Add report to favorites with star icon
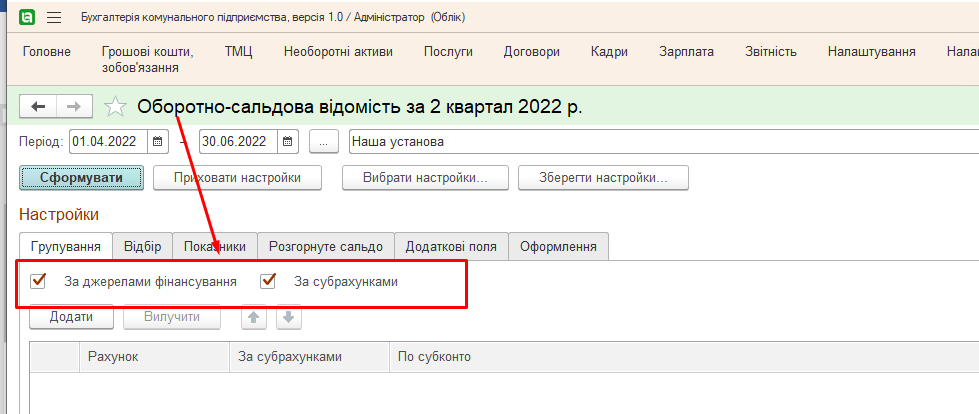 pos(116,106)
